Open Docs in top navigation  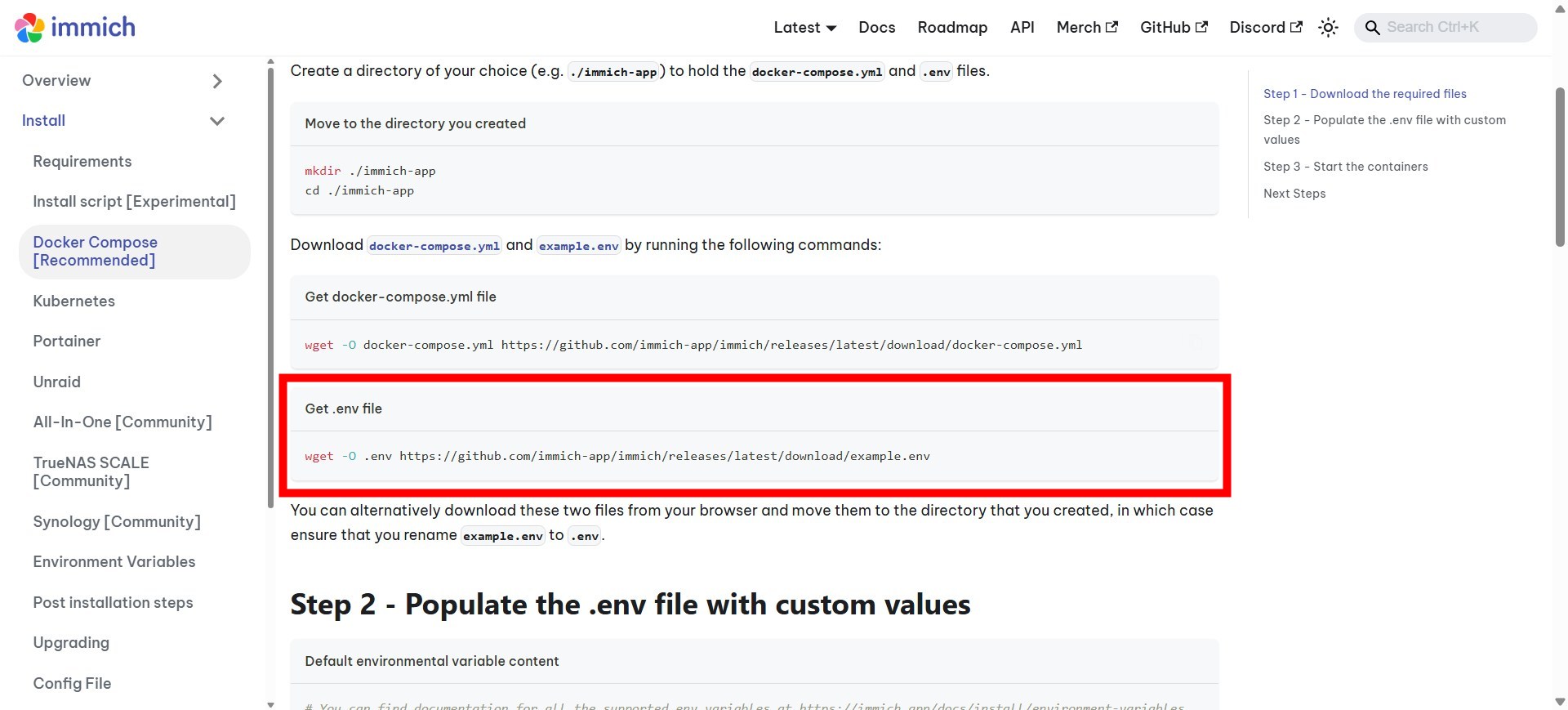coord(876,28)
